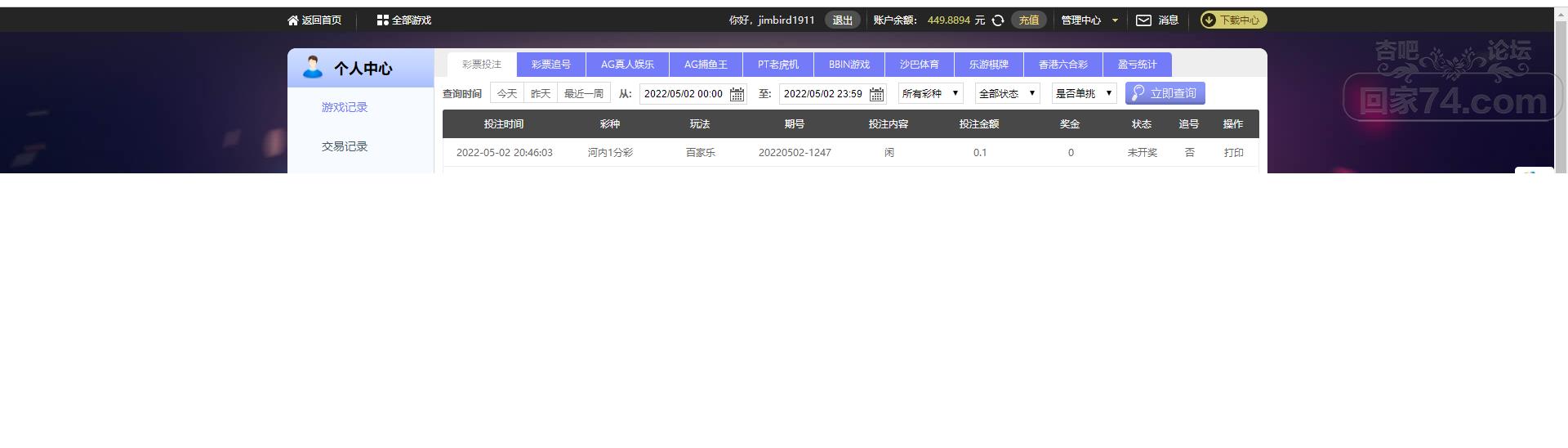The width and height of the screenshot is (1568, 448).
Task: Click the 充值 recharge button
Action: pyautogui.click(x=1029, y=20)
